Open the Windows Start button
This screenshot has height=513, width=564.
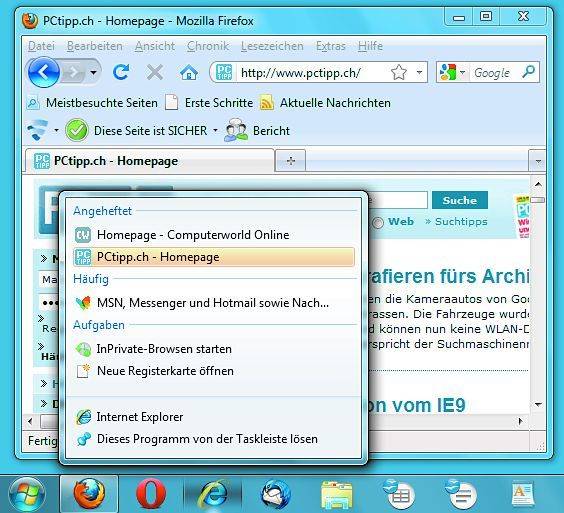click(26, 495)
